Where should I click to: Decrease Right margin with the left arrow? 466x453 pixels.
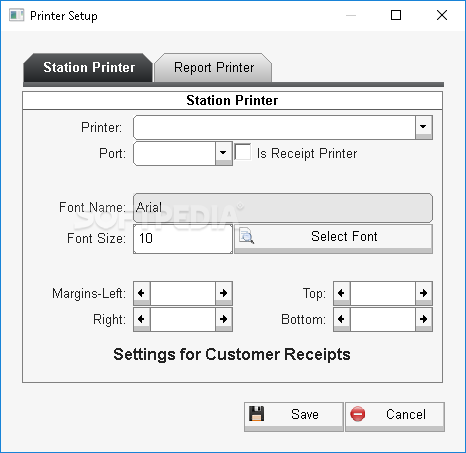[142, 319]
